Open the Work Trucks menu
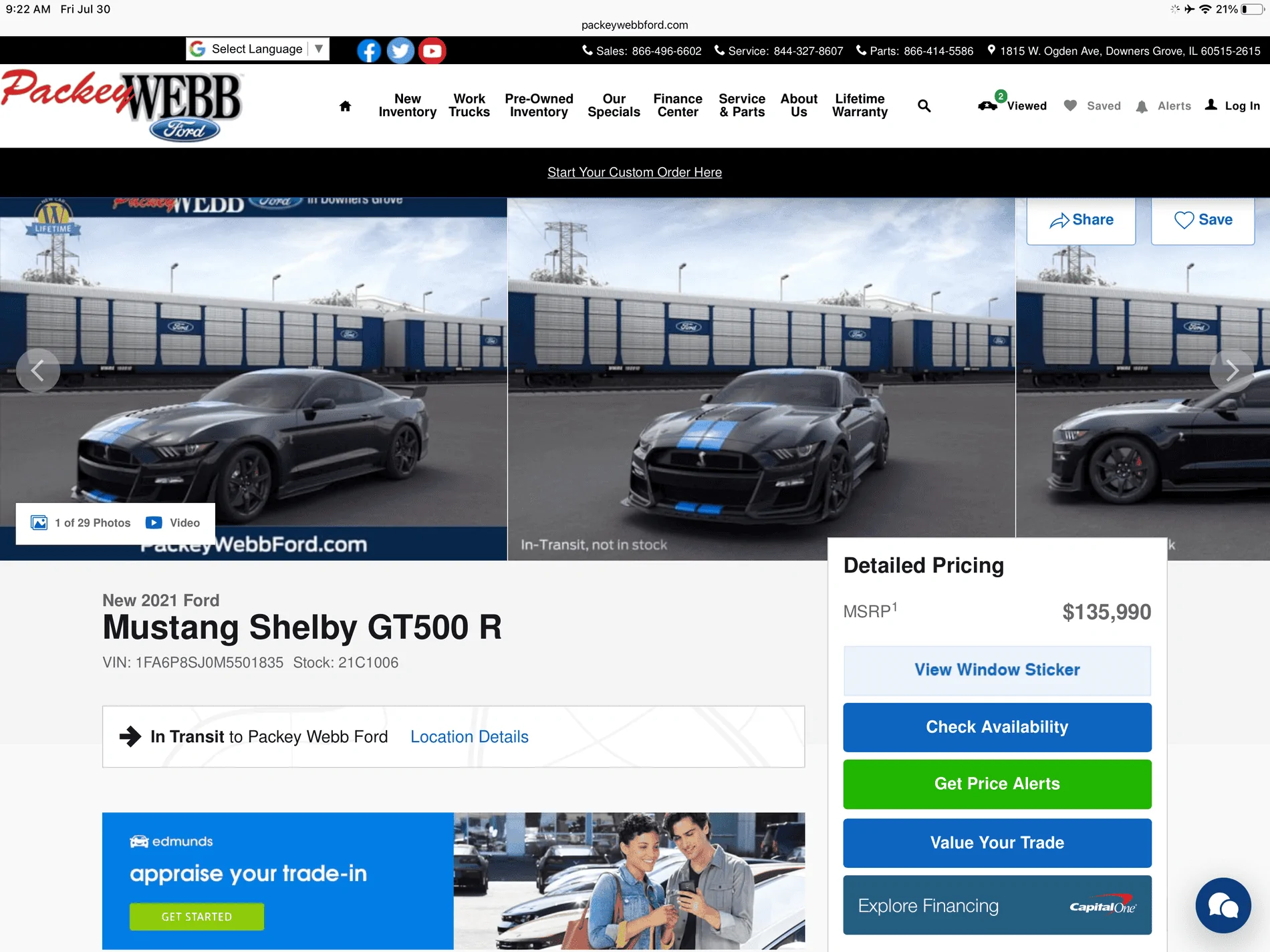This screenshot has width=1270, height=952. coord(469,106)
